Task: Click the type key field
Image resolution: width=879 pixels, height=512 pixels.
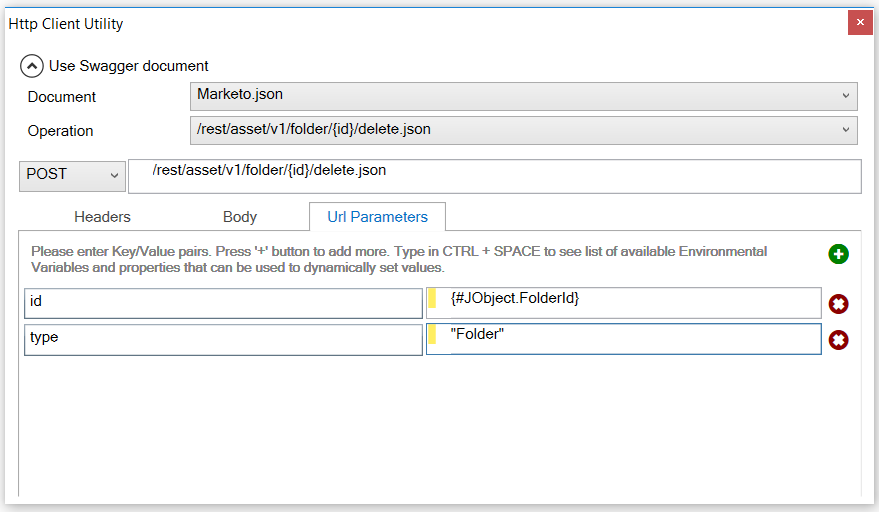Action: [x=223, y=339]
